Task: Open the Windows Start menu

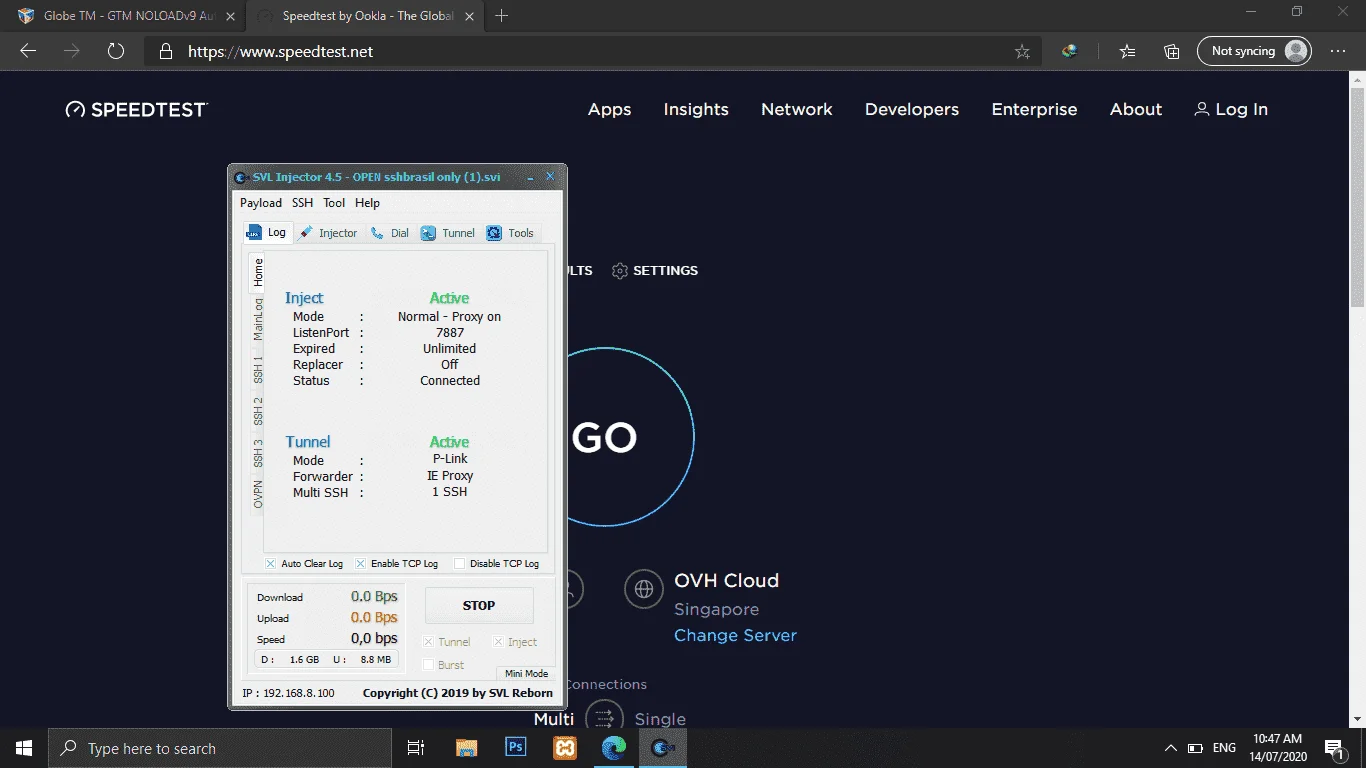Action: pos(24,748)
